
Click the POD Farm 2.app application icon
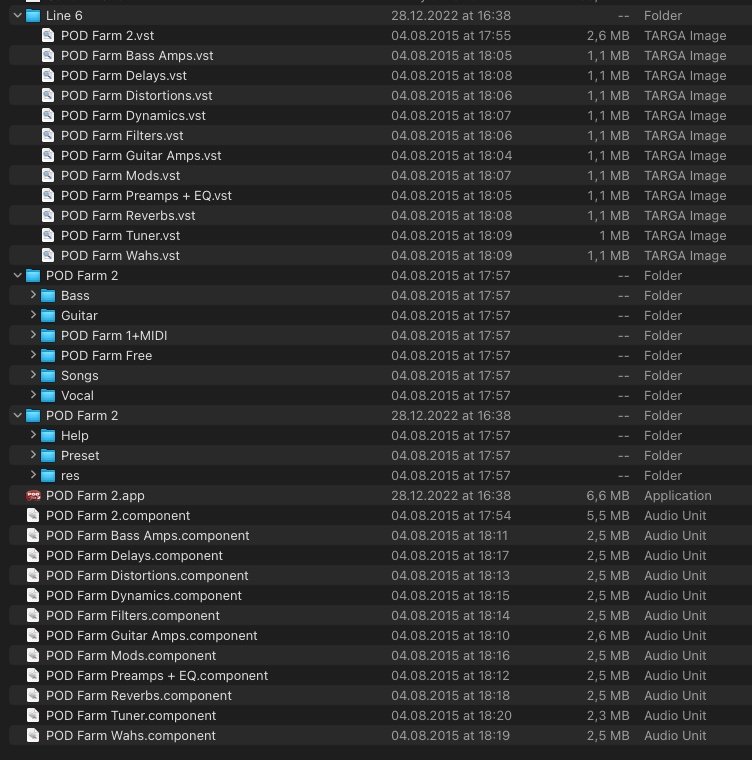(33, 496)
